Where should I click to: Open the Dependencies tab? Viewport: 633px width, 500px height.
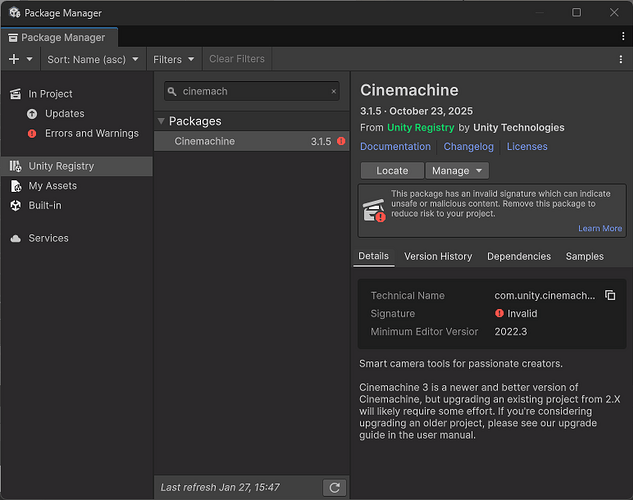click(518, 256)
